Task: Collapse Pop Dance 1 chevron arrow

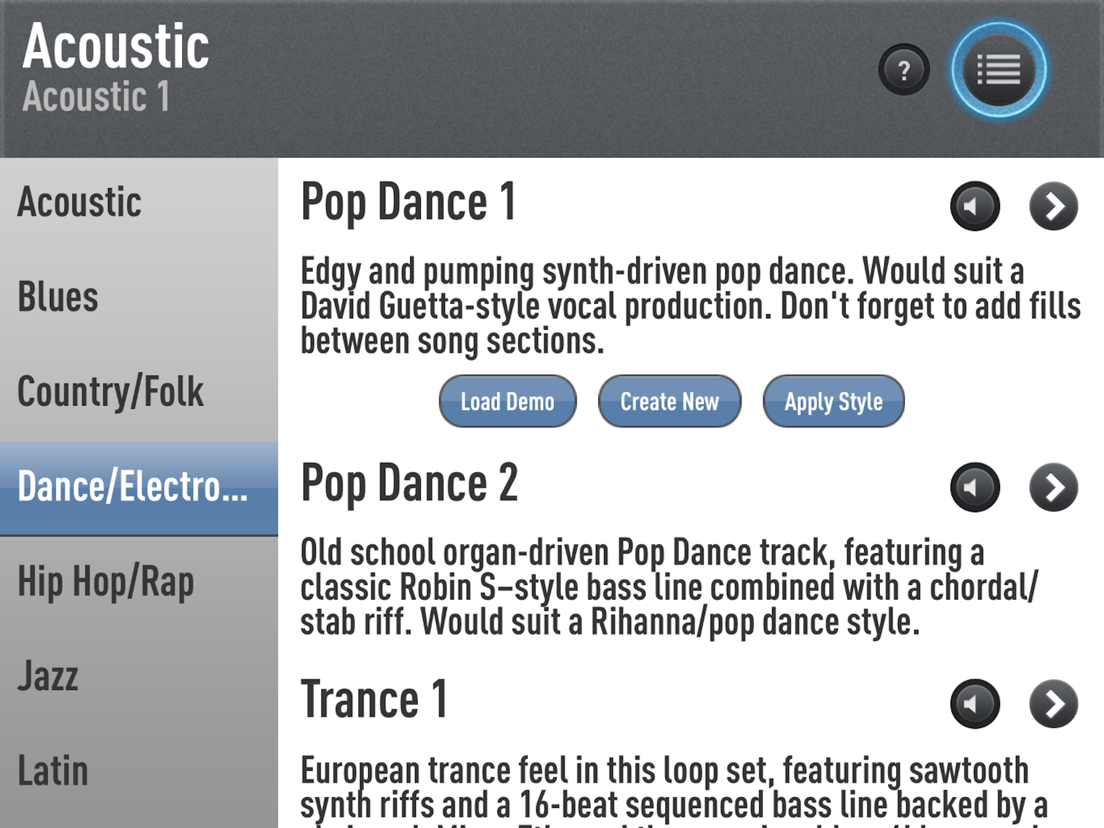Action: pos(1054,206)
